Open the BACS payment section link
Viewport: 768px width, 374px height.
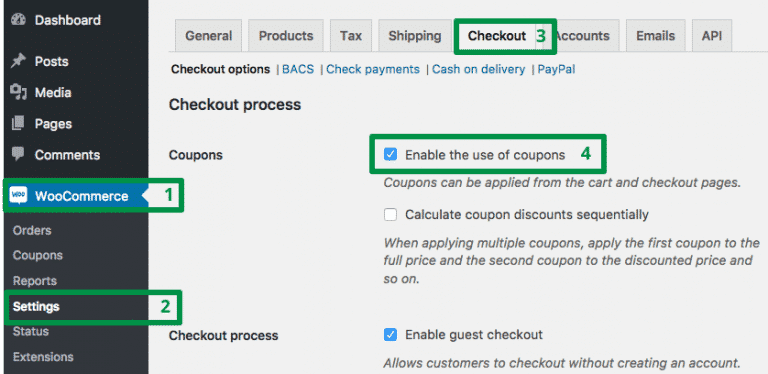coord(298,70)
